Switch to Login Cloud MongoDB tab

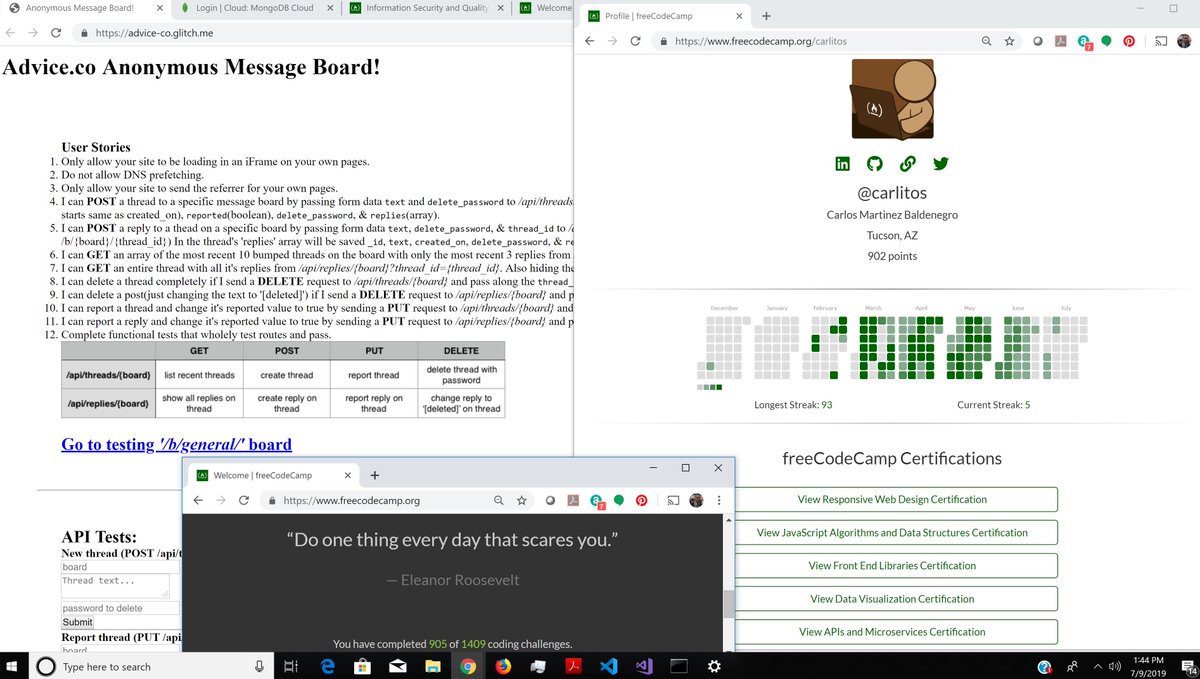point(255,8)
